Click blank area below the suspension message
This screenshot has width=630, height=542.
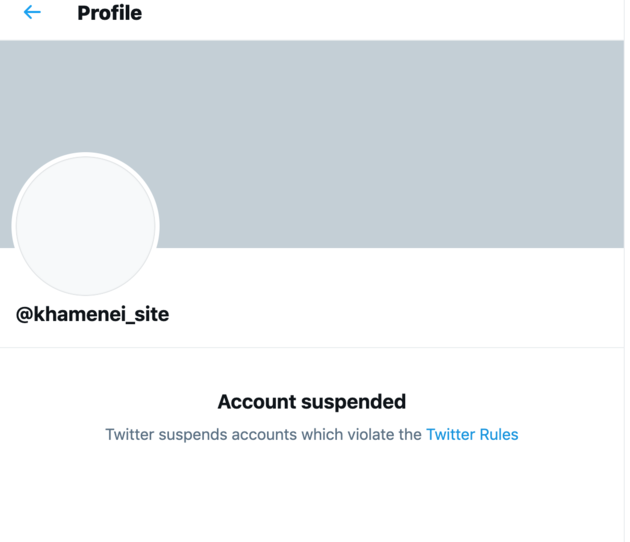[312, 495]
